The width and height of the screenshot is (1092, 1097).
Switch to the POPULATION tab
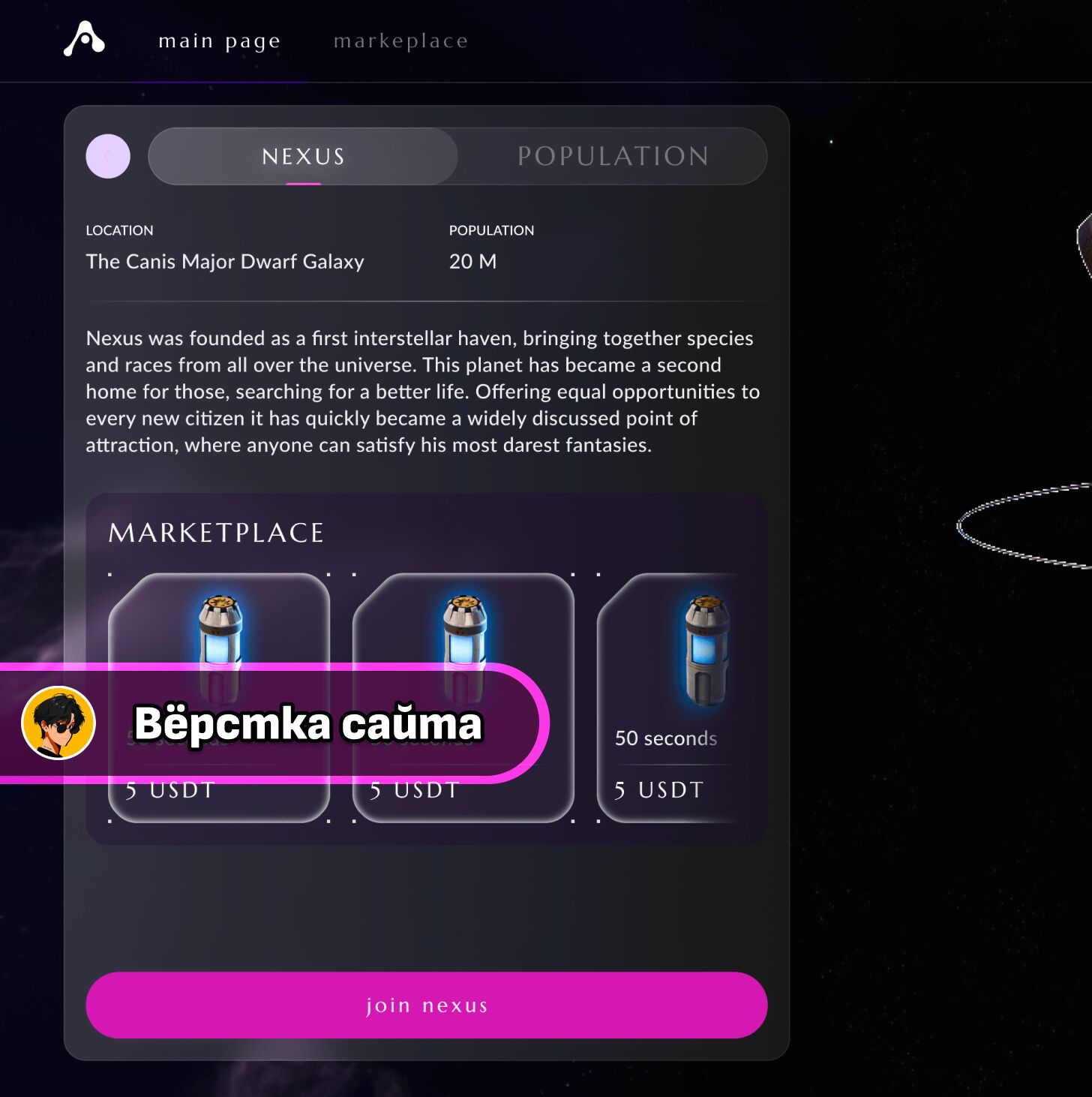[613, 156]
